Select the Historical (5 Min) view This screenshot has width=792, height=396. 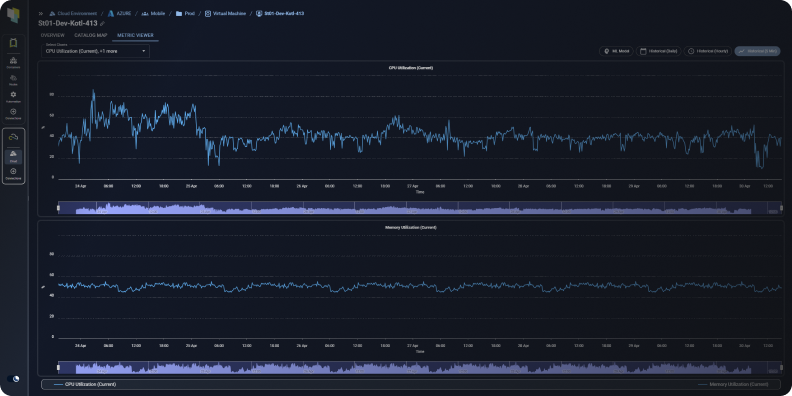pos(758,51)
